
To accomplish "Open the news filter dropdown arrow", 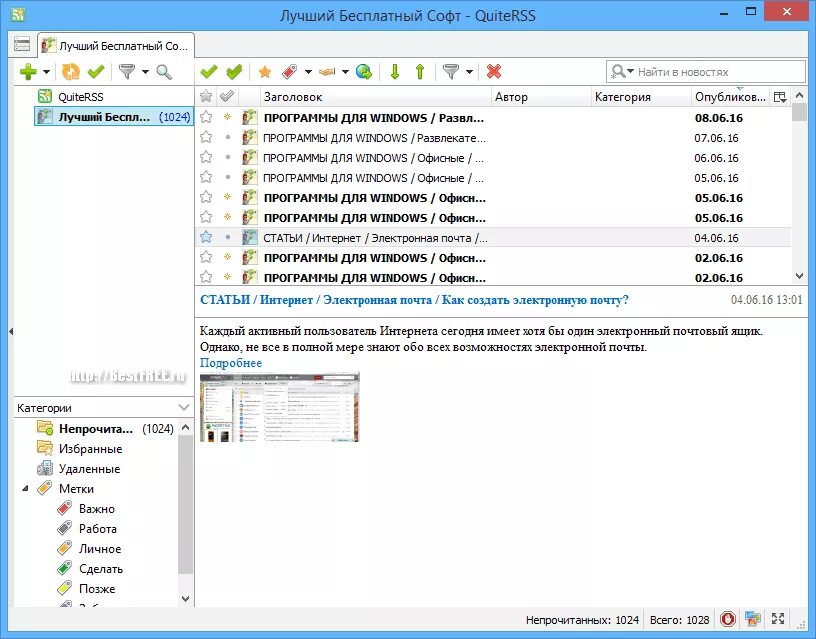I will pyautogui.click(x=469, y=72).
